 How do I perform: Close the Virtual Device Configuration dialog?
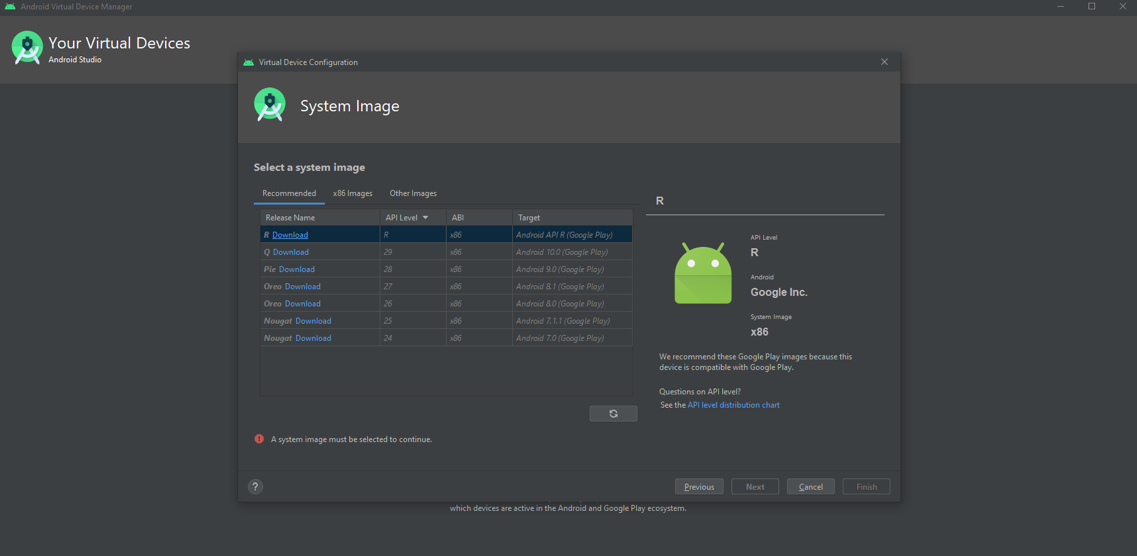[x=884, y=62]
